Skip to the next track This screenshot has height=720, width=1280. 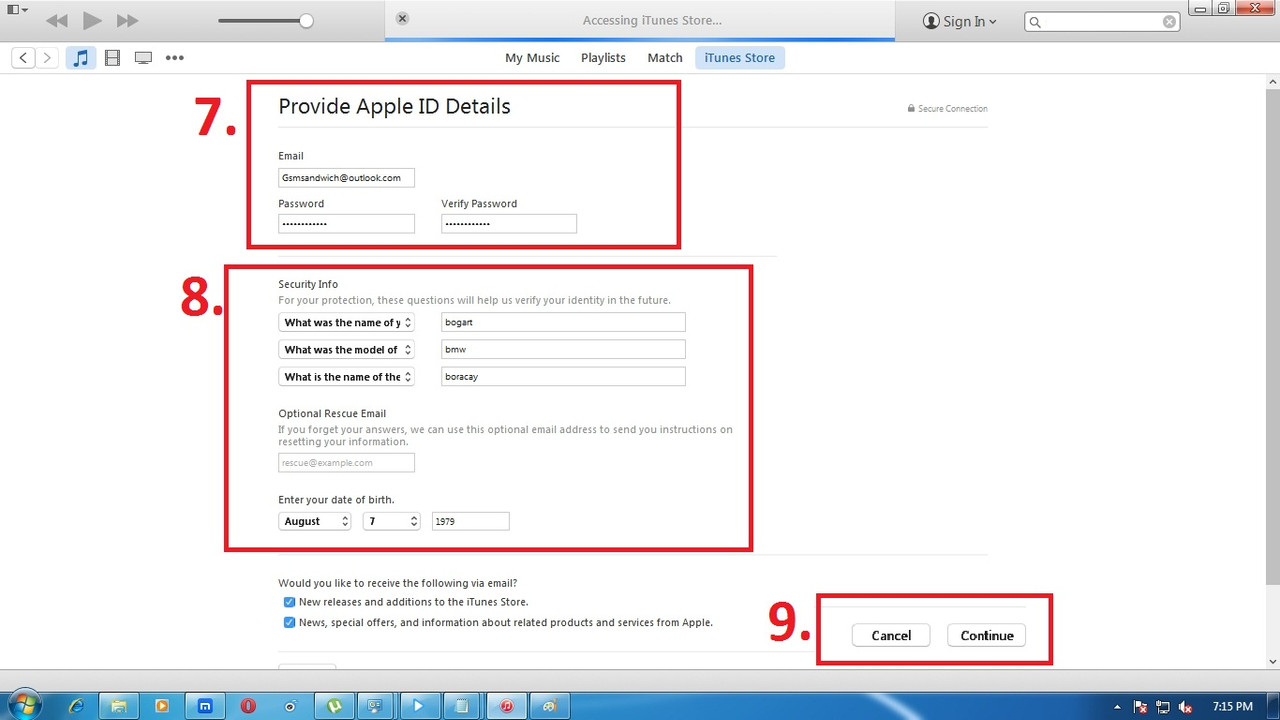127,20
